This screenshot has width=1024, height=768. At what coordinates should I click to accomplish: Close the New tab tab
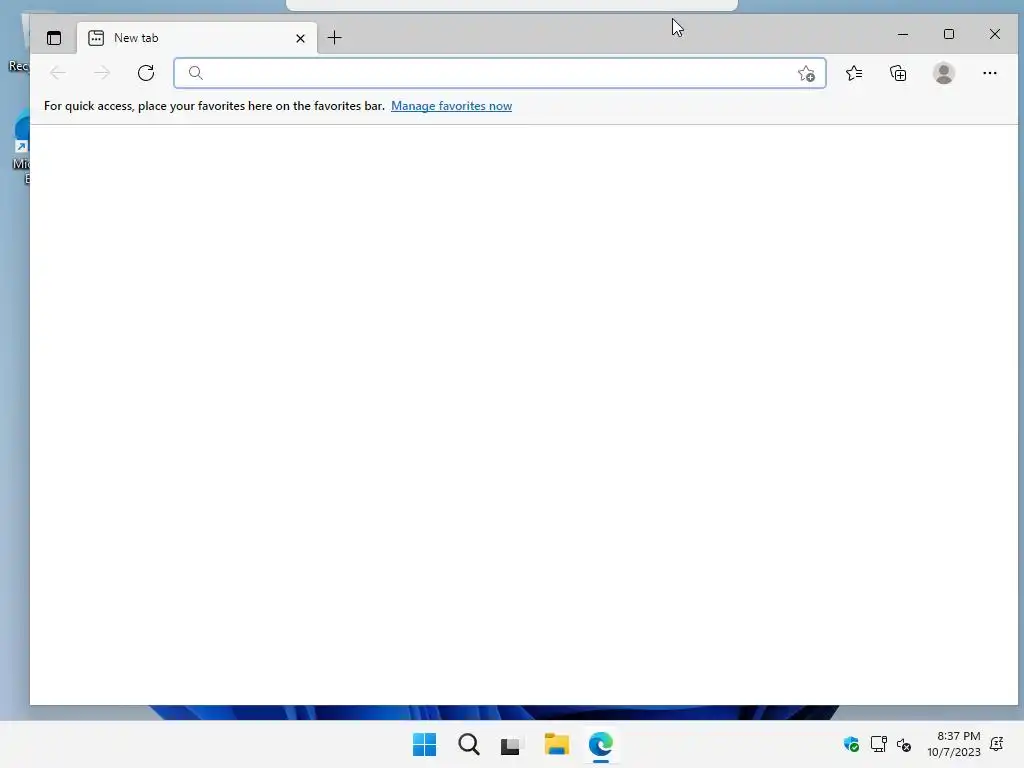point(300,38)
